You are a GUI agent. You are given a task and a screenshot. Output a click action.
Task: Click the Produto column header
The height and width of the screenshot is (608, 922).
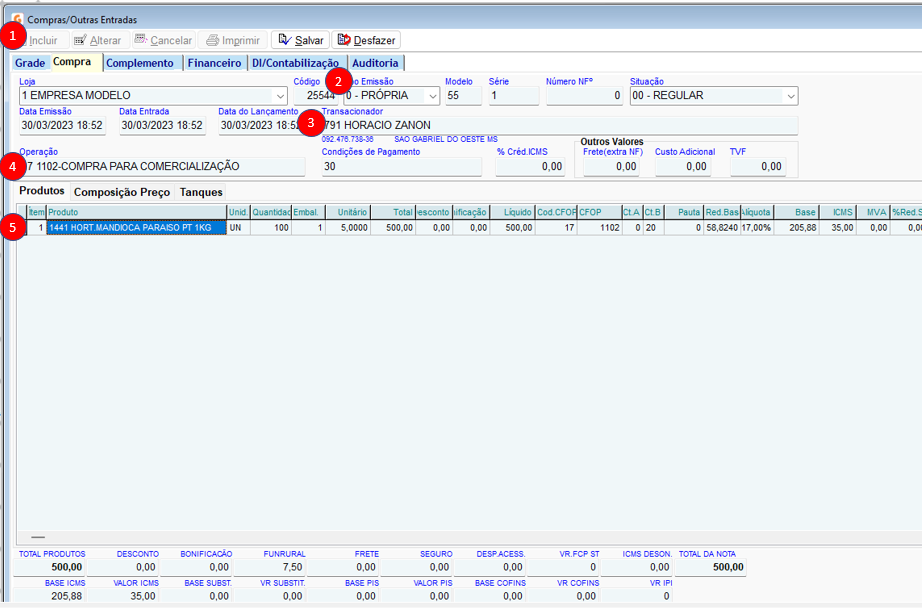coord(136,212)
